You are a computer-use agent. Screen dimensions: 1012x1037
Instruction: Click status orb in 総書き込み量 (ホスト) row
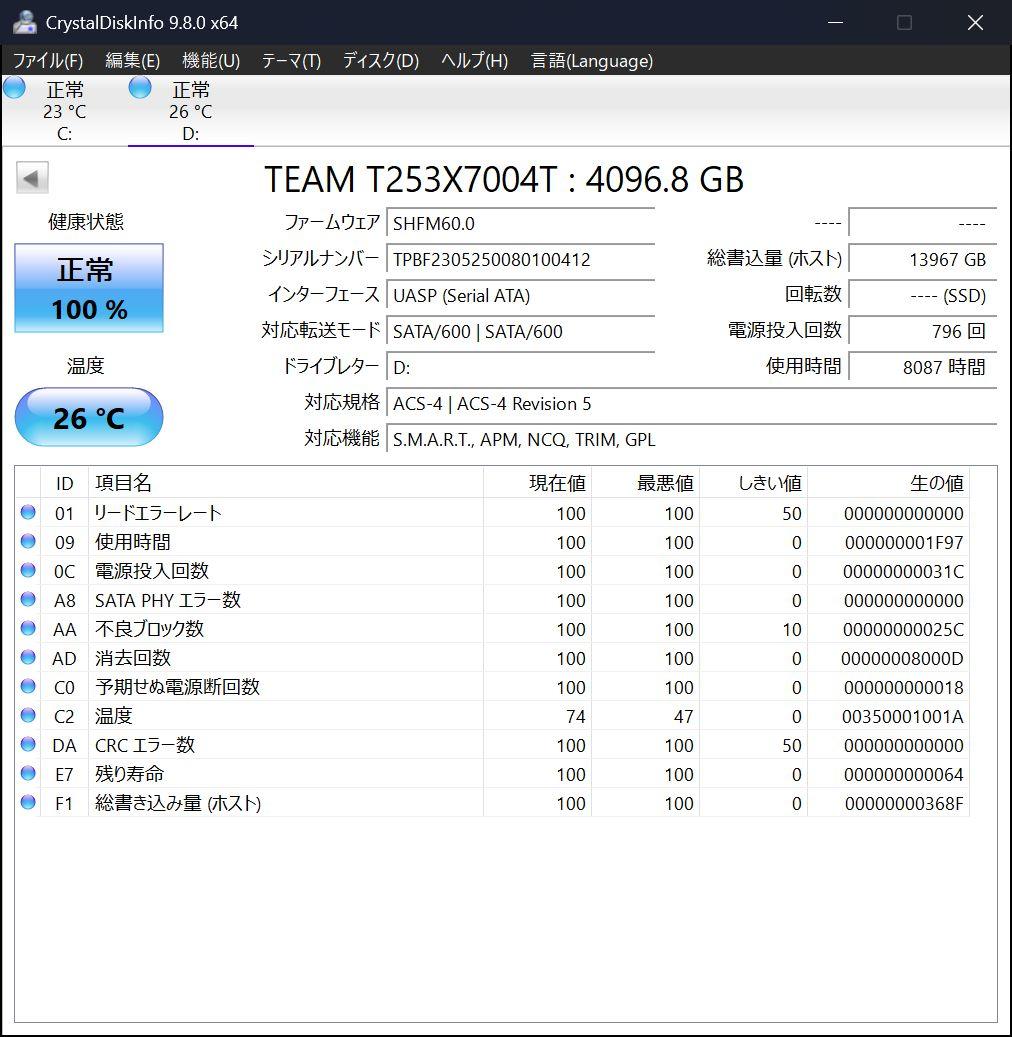click(28, 802)
